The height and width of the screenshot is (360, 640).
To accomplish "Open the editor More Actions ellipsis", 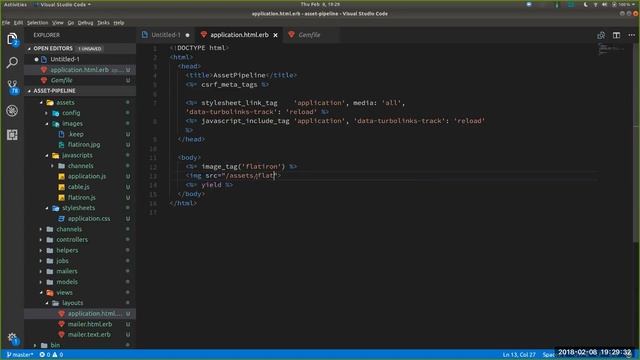I will [631, 35].
